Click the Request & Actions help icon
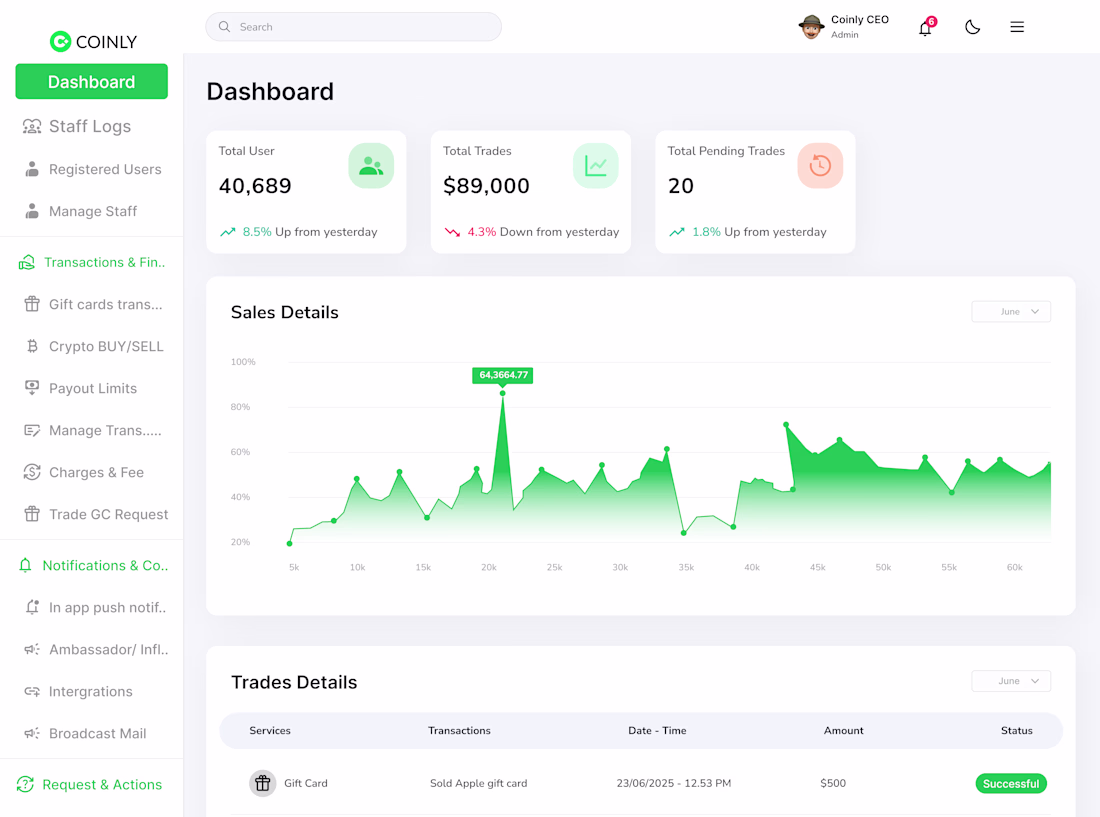 [25, 784]
